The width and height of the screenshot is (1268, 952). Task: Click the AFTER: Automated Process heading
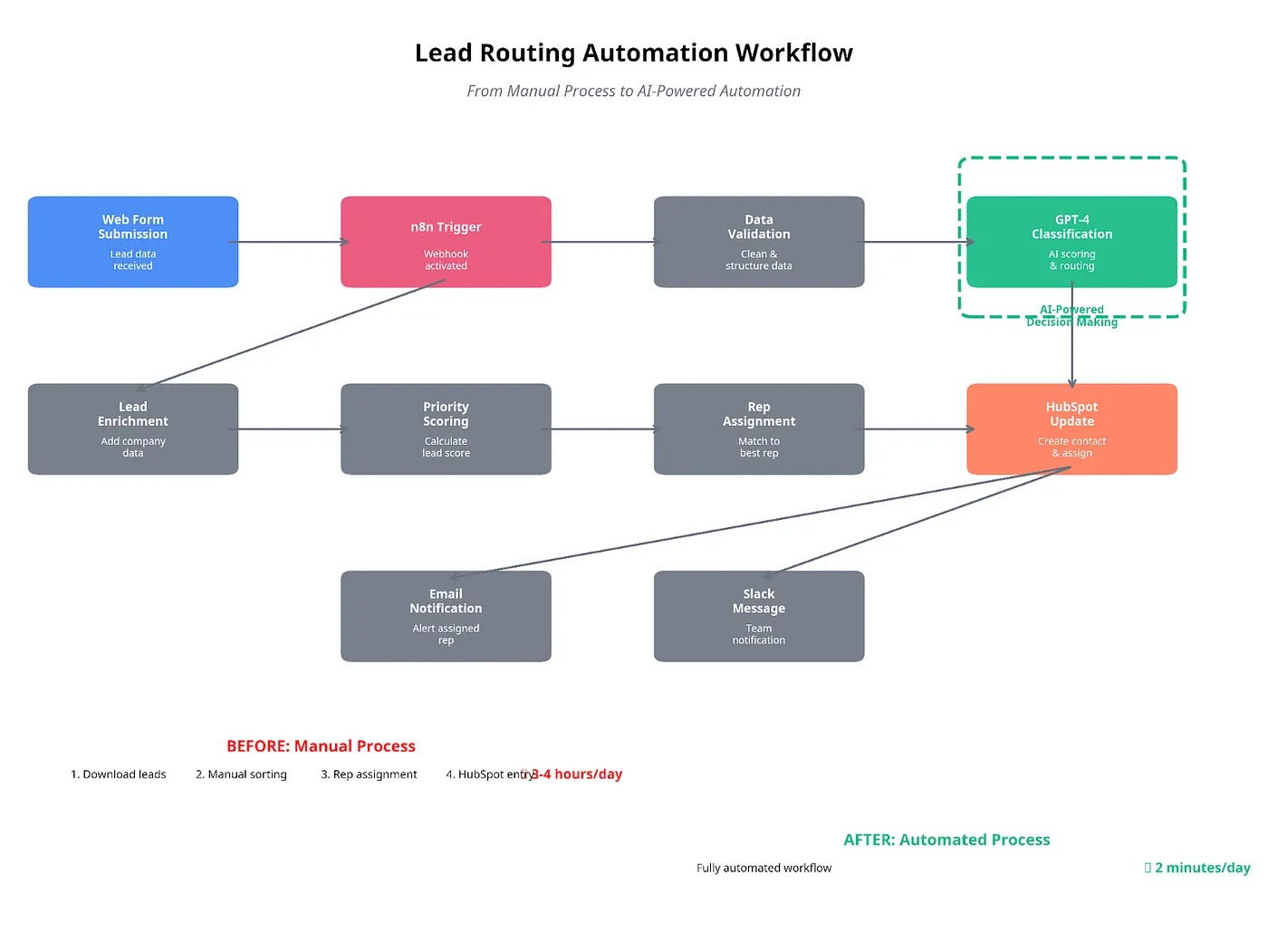[x=946, y=840]
